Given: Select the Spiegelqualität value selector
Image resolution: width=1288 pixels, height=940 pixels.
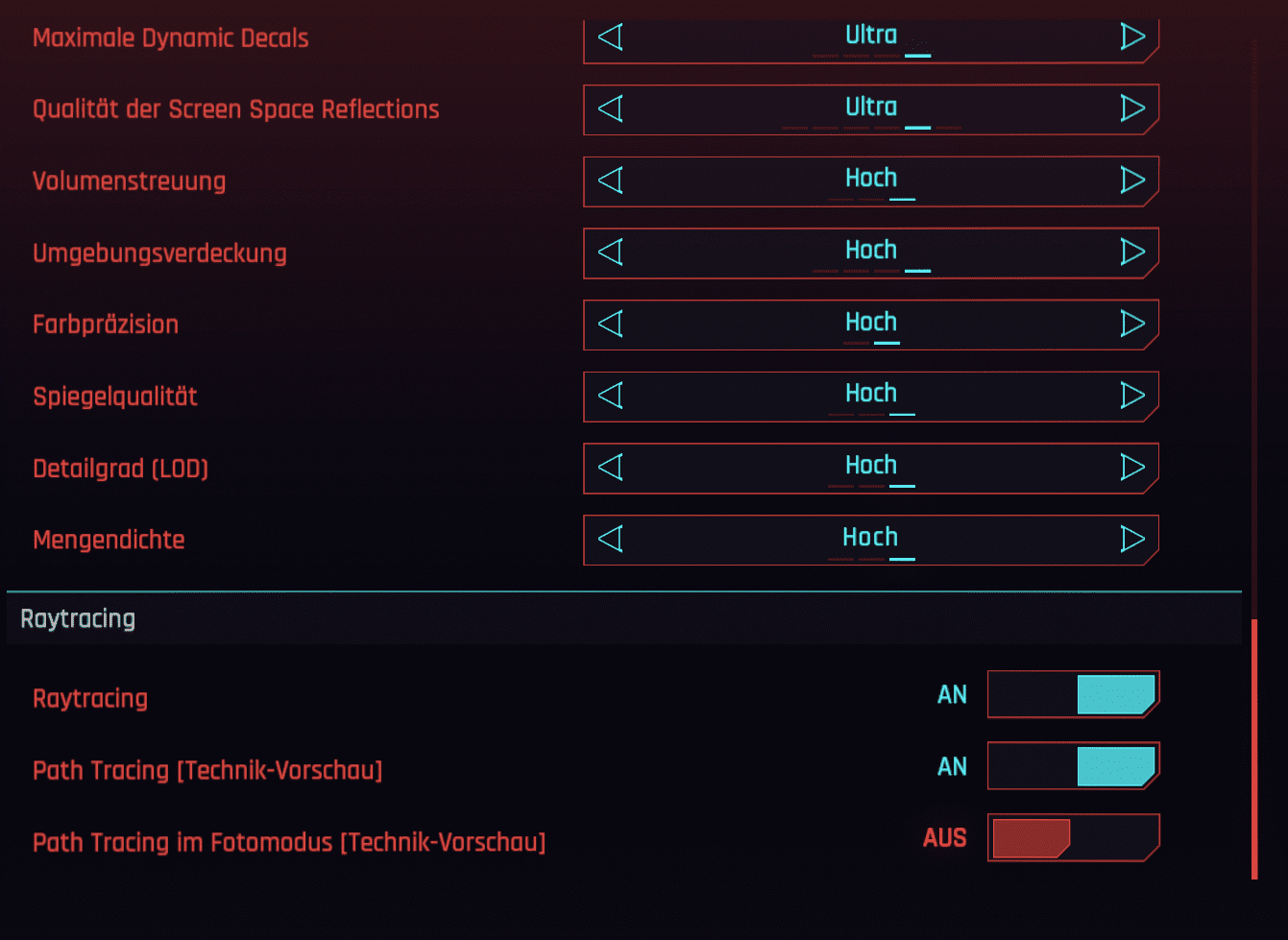Looking at the screenshot, I should click(871, 397).
